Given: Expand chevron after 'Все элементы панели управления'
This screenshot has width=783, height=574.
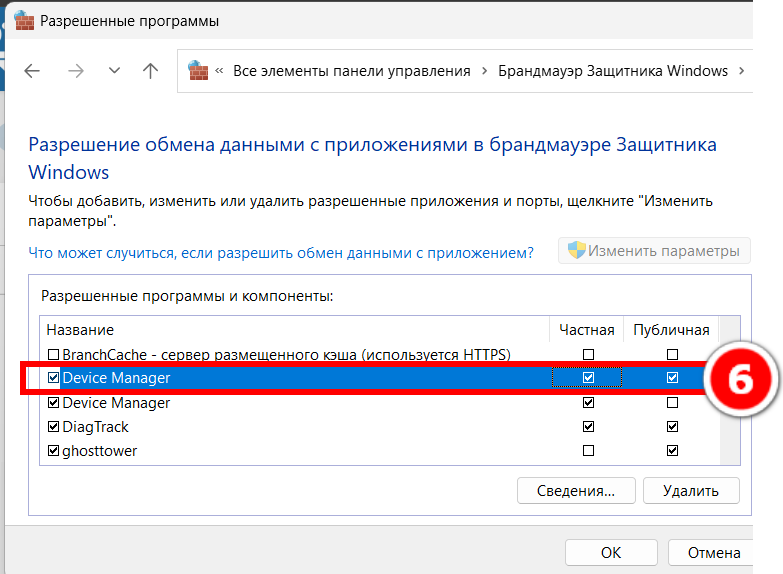Looking at the screenshot, I should tap(484, 71).
